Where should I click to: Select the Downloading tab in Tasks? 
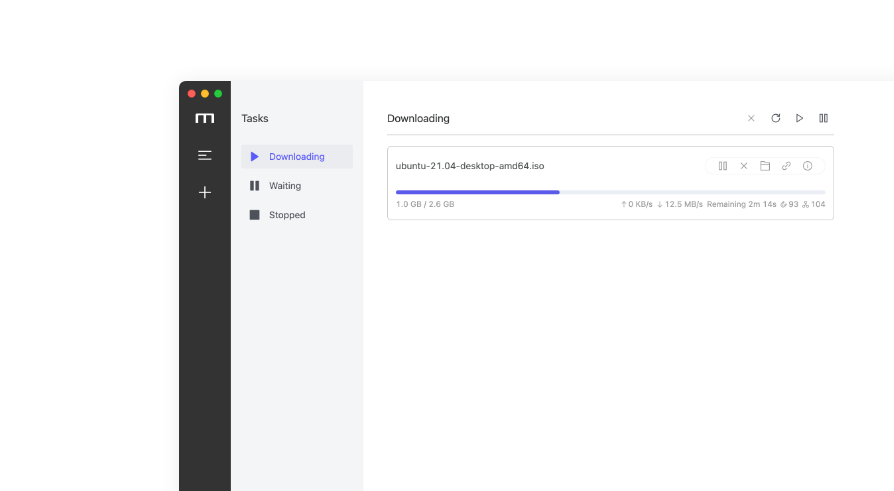296,157
